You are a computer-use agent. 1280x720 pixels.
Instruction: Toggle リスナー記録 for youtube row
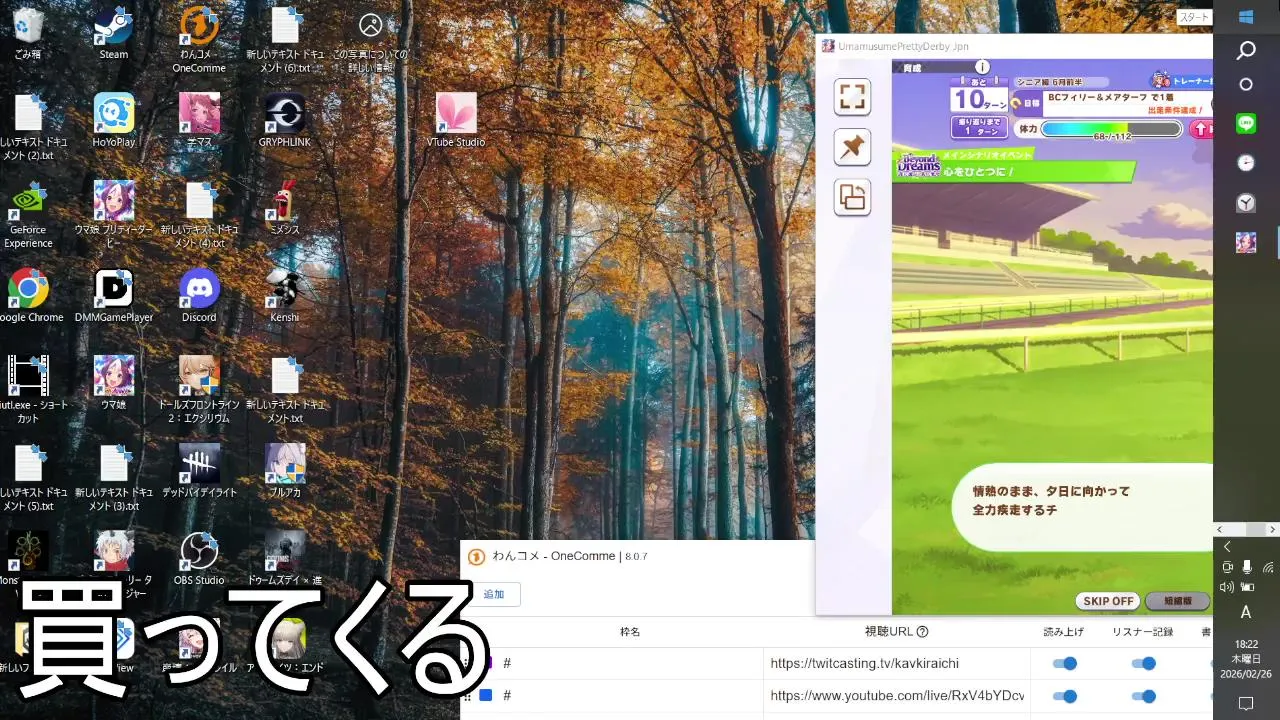coord(1143,696)
